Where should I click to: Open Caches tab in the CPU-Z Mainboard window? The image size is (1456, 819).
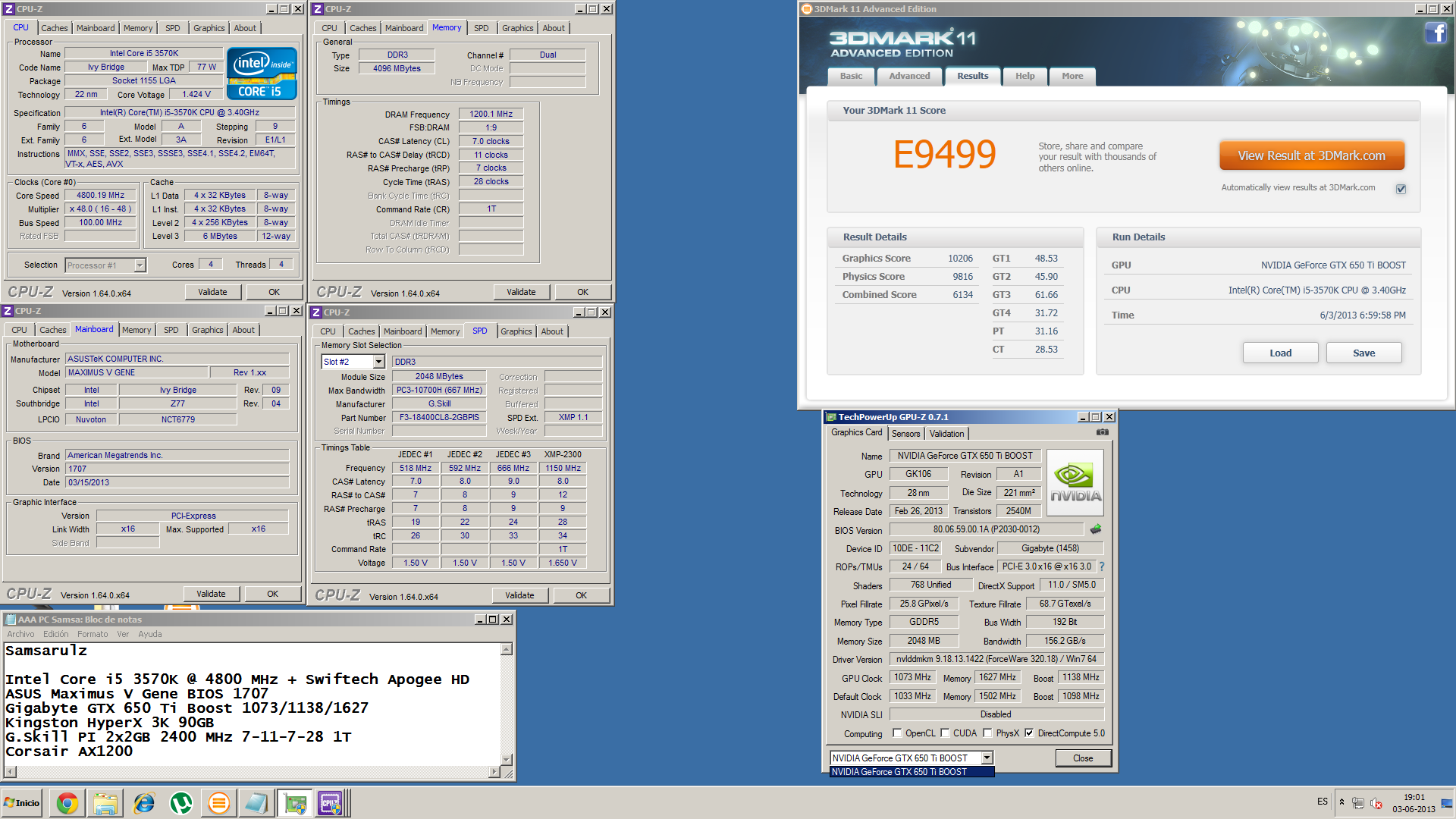coord(52,330)
